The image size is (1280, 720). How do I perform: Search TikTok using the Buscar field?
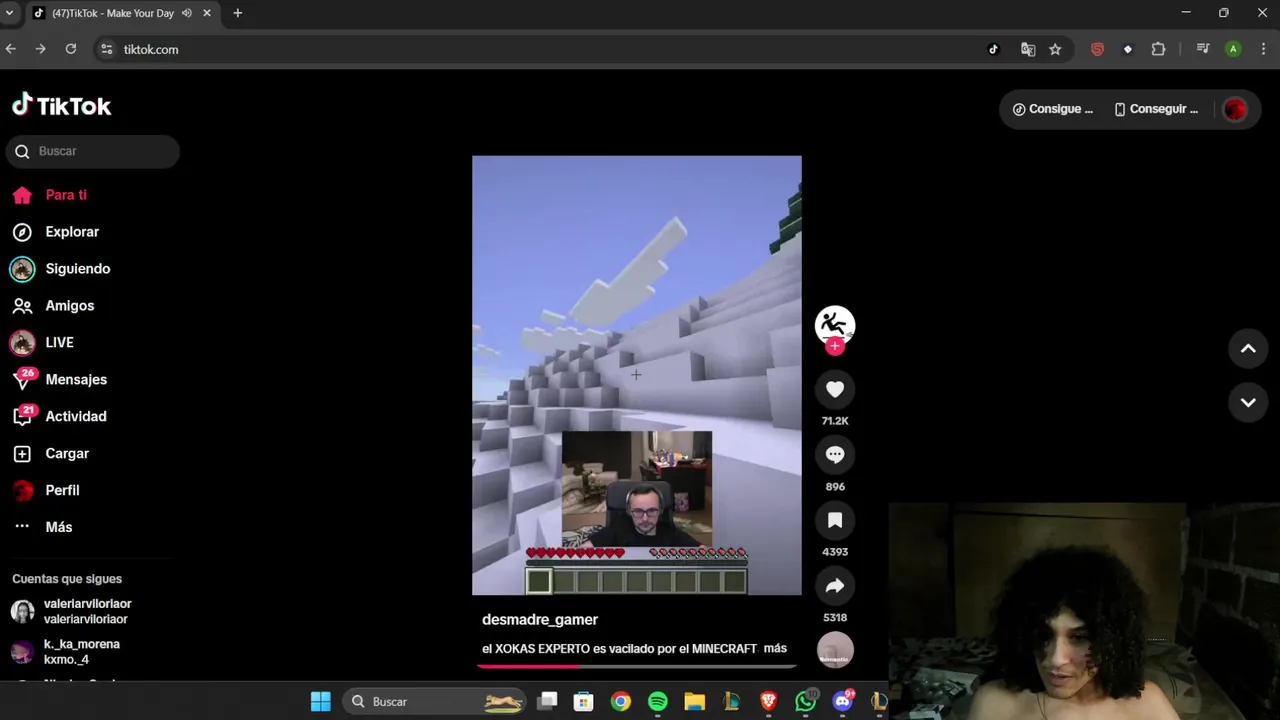click(93, 151)
